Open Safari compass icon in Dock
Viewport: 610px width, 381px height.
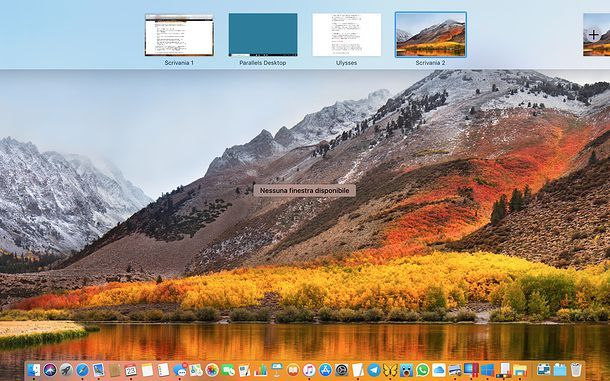(x=82, y=370)
